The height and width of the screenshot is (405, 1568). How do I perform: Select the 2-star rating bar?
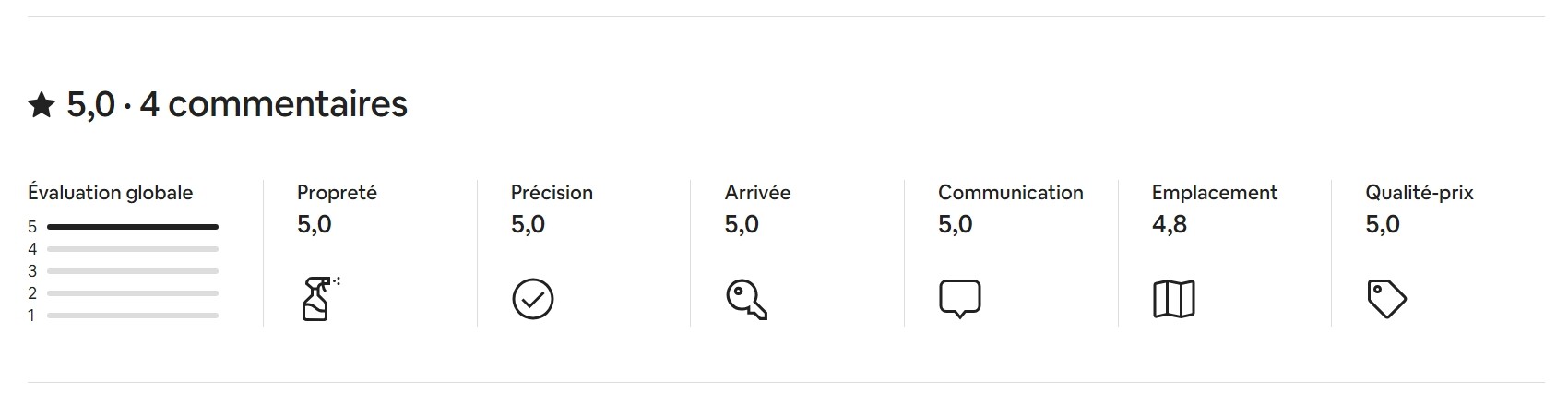[x=132, y=293]
